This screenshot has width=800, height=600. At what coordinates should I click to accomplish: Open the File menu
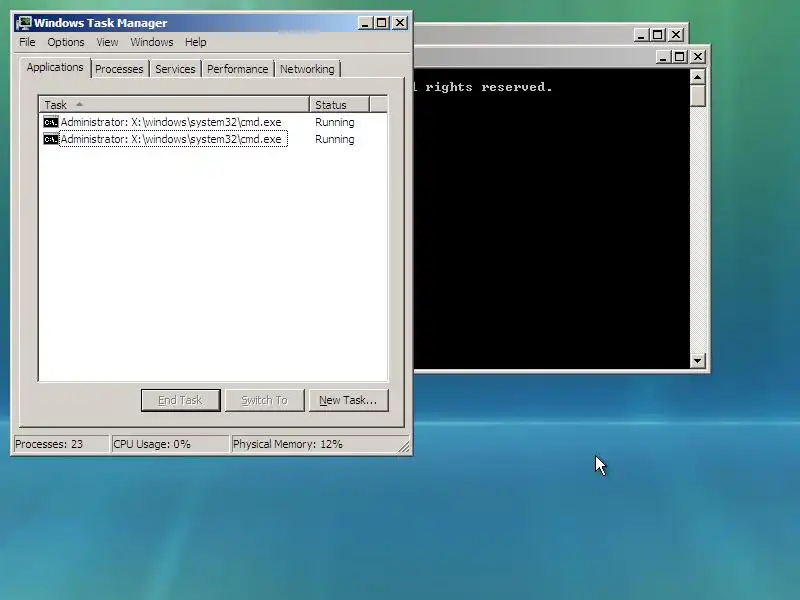pos(27,42)
